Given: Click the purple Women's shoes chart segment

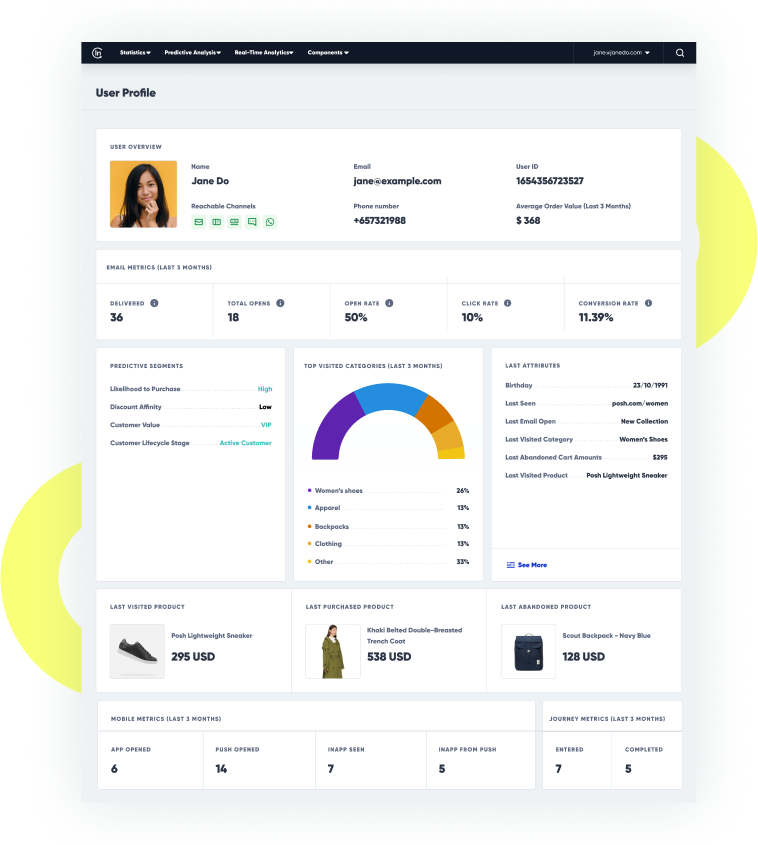Looking at the screenshot, I should tap(332, 423).
